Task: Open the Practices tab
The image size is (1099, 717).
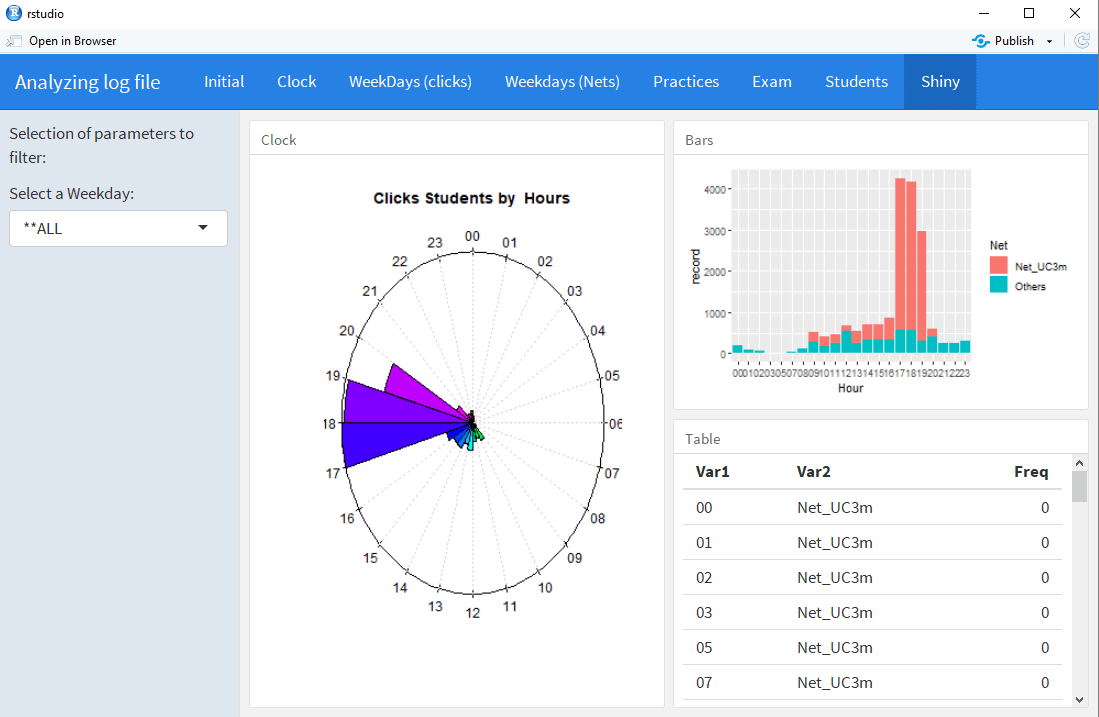Action: coord(686,81)
